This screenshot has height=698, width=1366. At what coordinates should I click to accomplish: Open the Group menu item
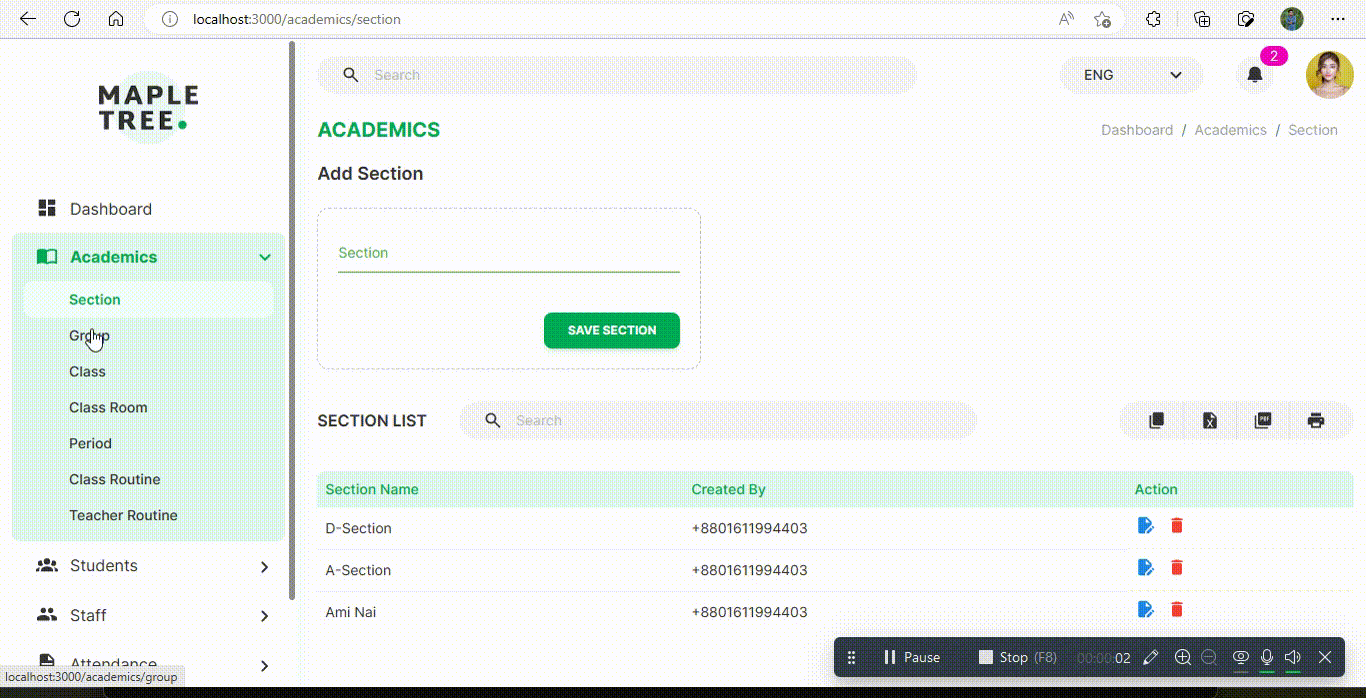[88, 335]
